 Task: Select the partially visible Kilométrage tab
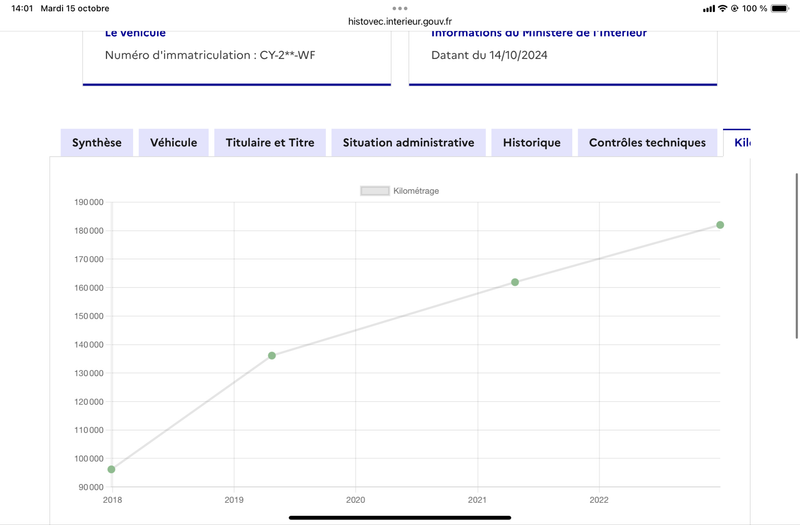click(737, 142)
